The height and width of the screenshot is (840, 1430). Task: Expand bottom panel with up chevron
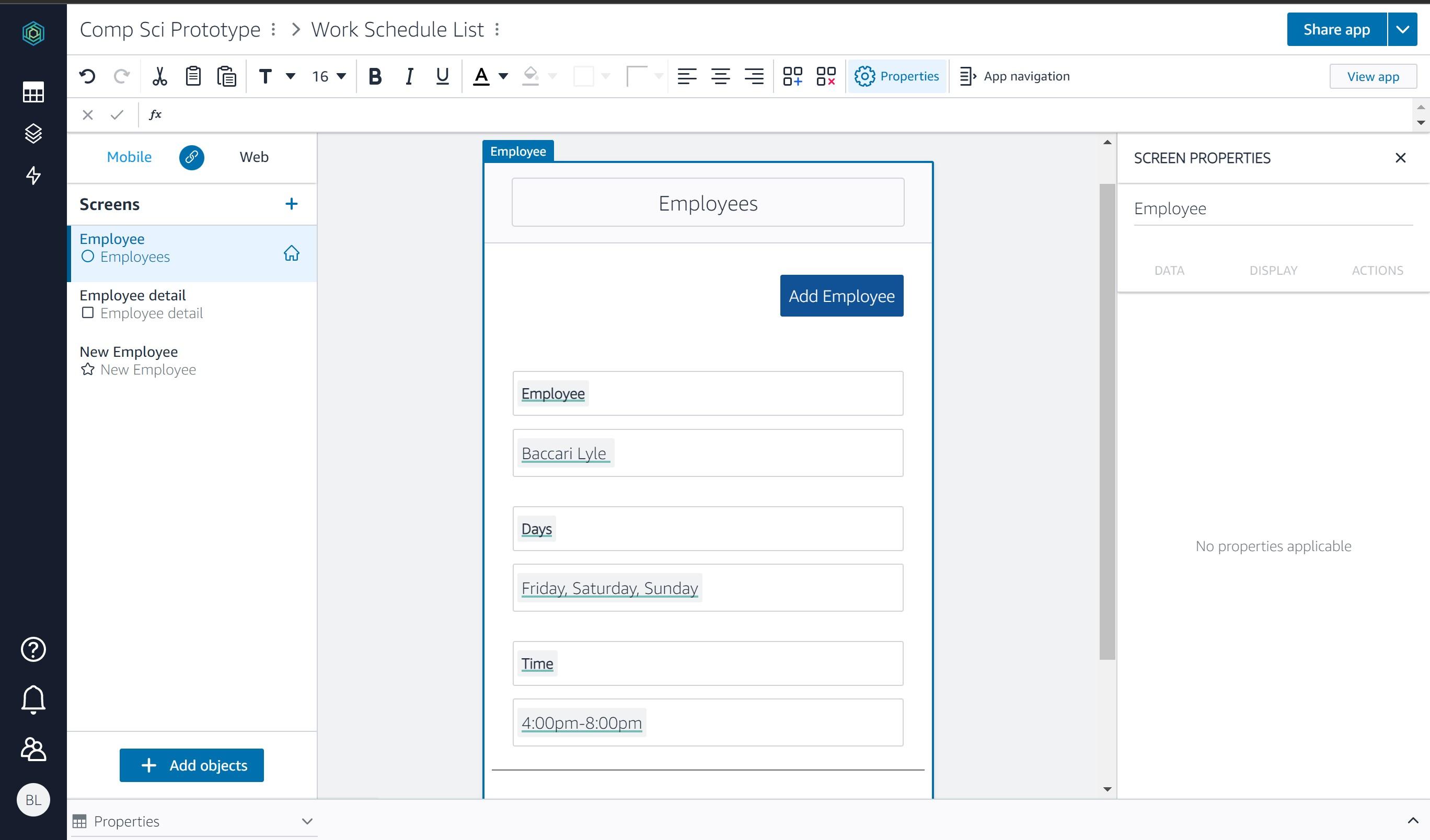[x=1413, y=820]
